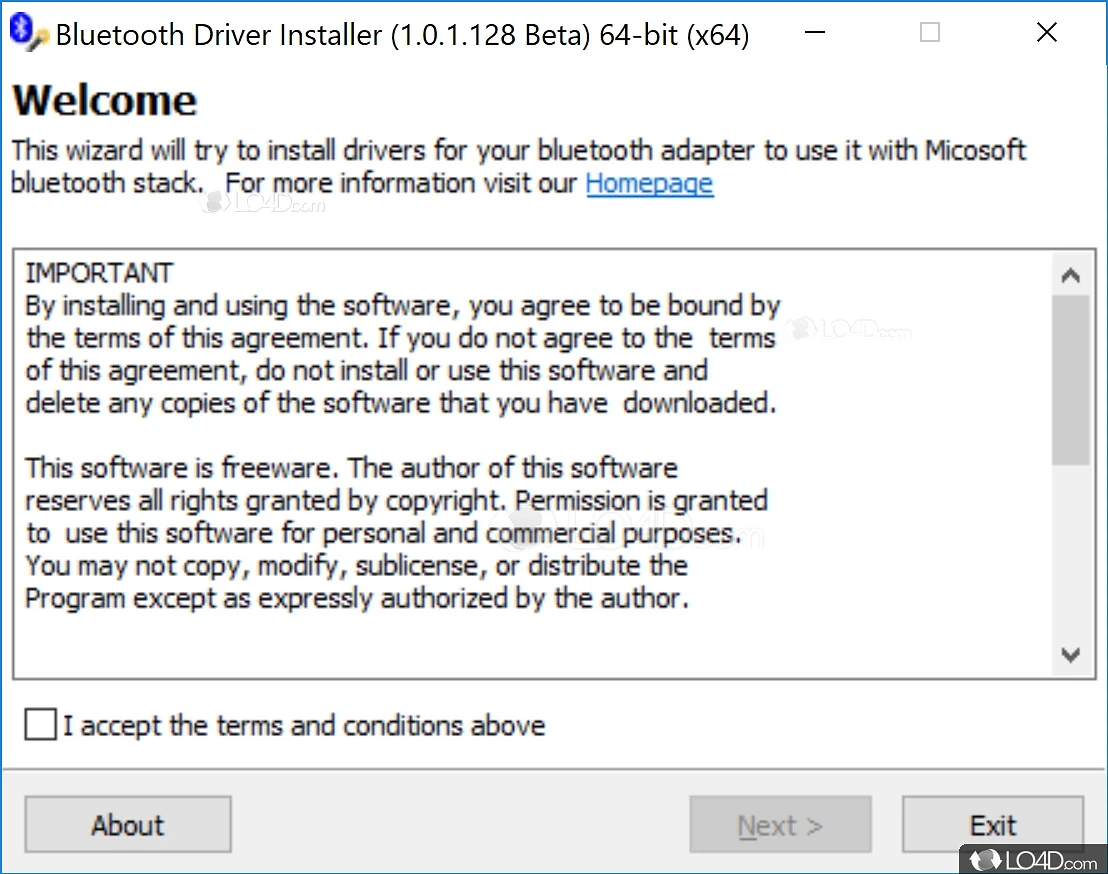Click the license agreement scrollbar thumb
The height and width of the screenshot is (874, 1108).
click(x=1071, y=378)
